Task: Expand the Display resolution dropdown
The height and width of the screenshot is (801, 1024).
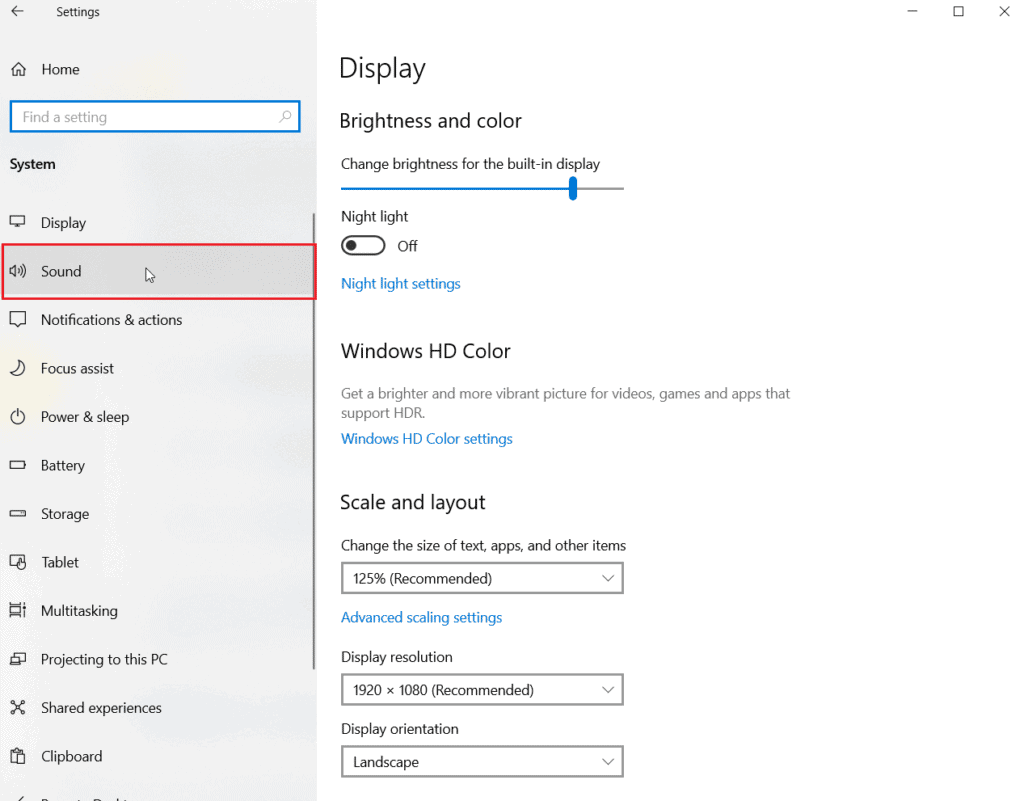Action: pyautogui.click(x=482, y=690)
